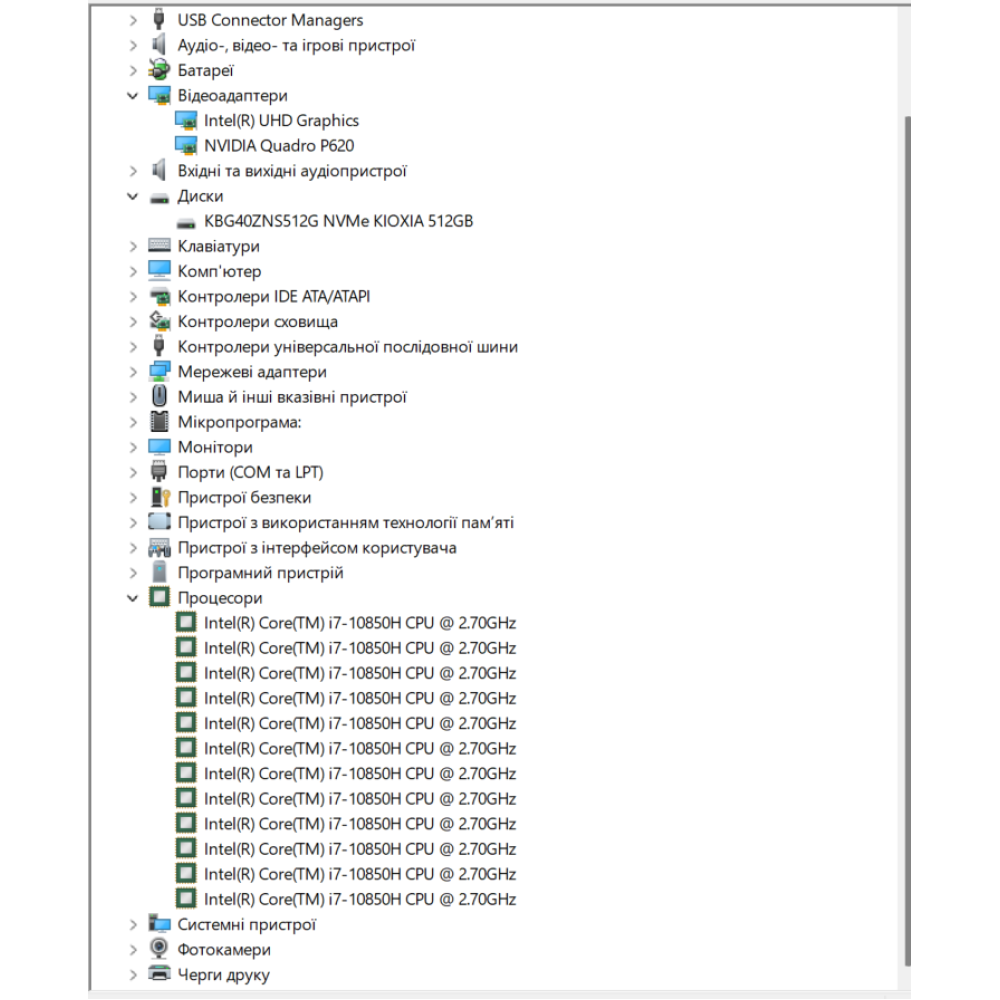Click the Контролери IDE ATA/ATAPI icon

point(159,297)
